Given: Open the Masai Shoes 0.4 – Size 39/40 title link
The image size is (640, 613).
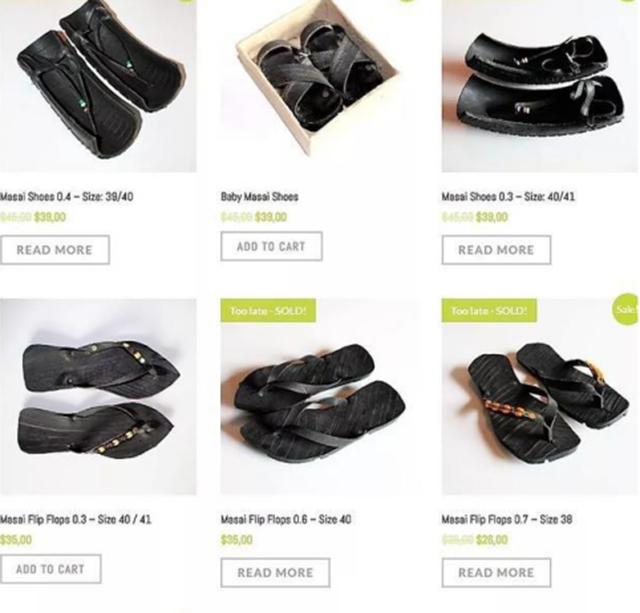Looking at the screenshot, I should 67,197.
